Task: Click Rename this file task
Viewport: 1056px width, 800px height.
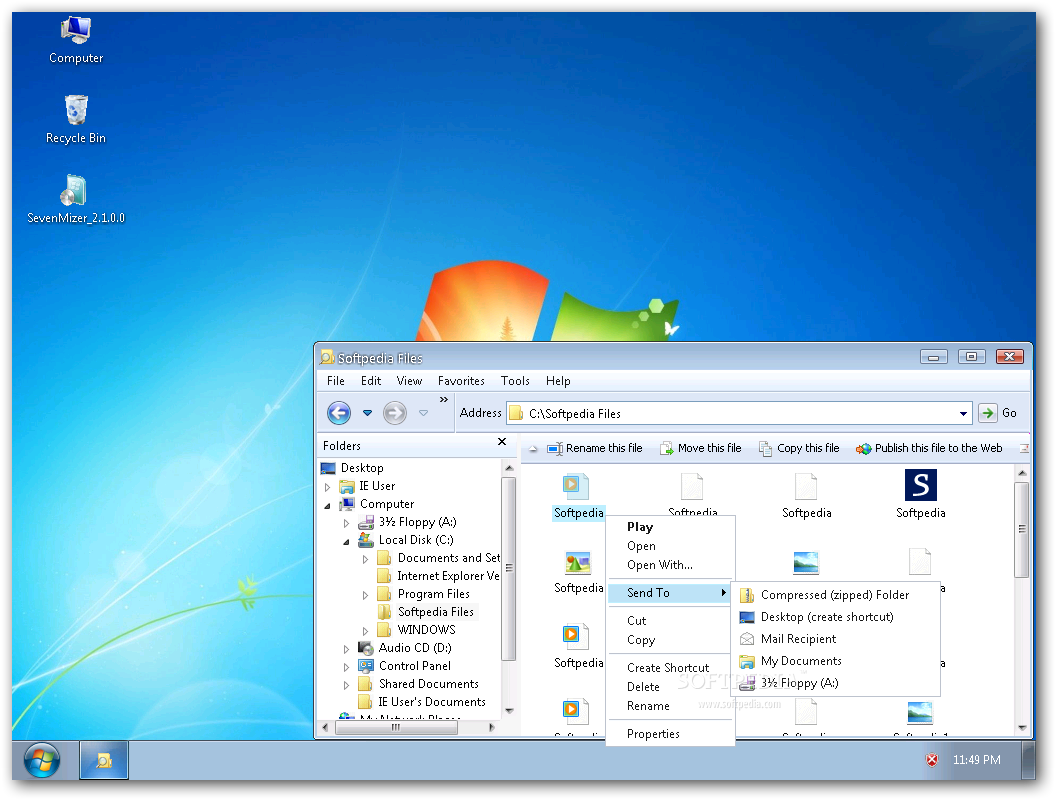Action: pyautogui.click(x=595, y=448)
